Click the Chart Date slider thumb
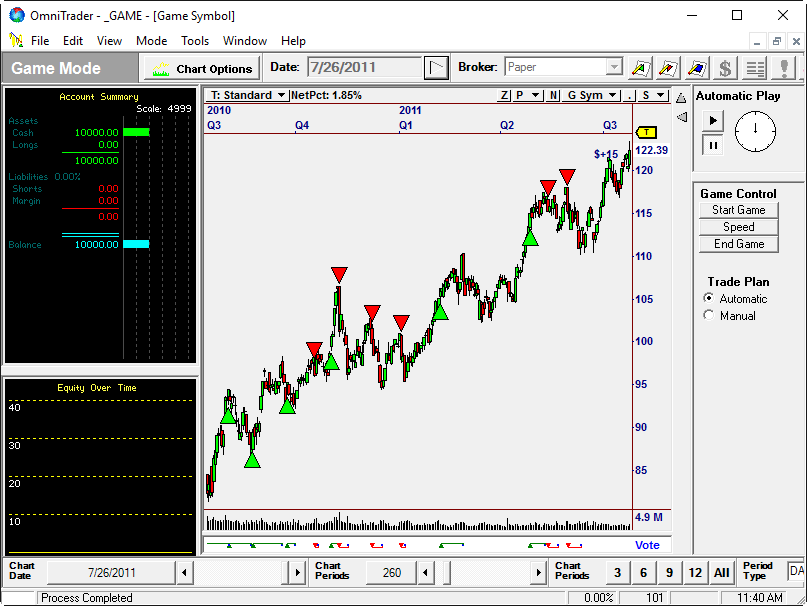The width and height of the screenshot is (807, 606). pos(285,573)
